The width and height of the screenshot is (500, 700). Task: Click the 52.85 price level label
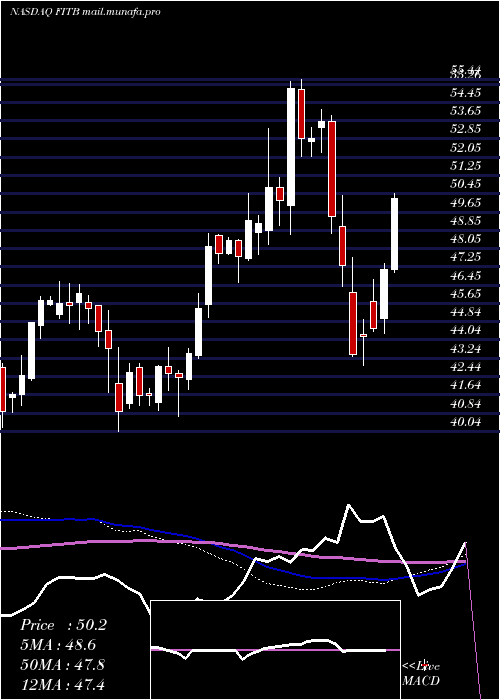(x=466, y=129)
